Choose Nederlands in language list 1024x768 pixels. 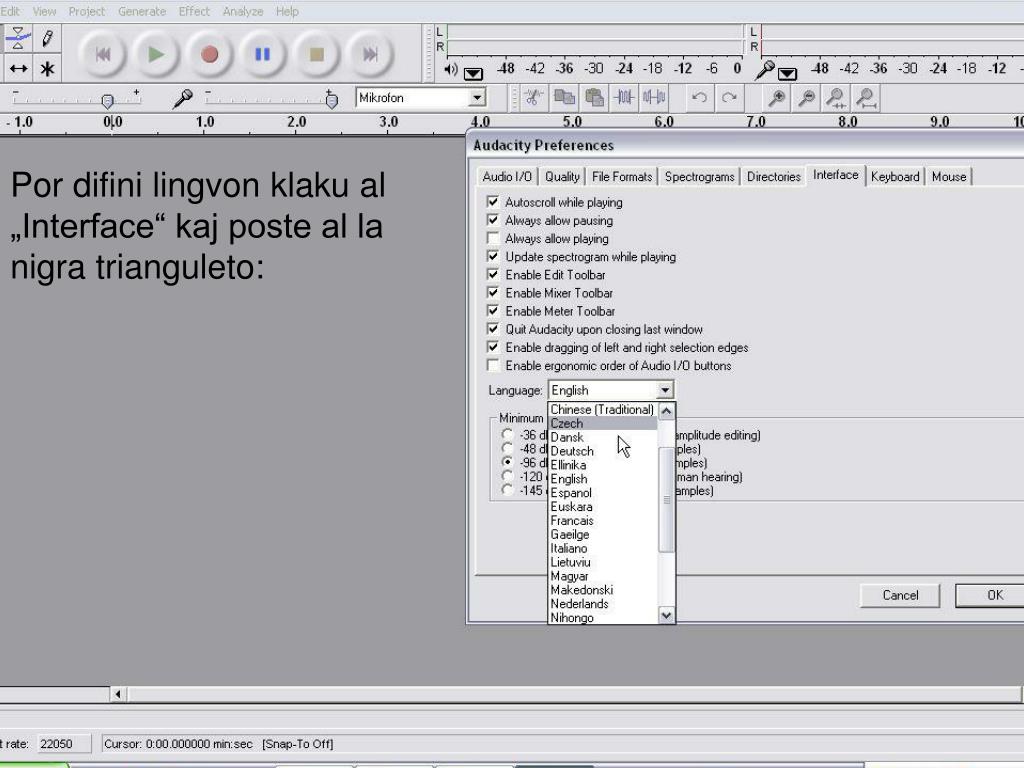click(602, 603)
